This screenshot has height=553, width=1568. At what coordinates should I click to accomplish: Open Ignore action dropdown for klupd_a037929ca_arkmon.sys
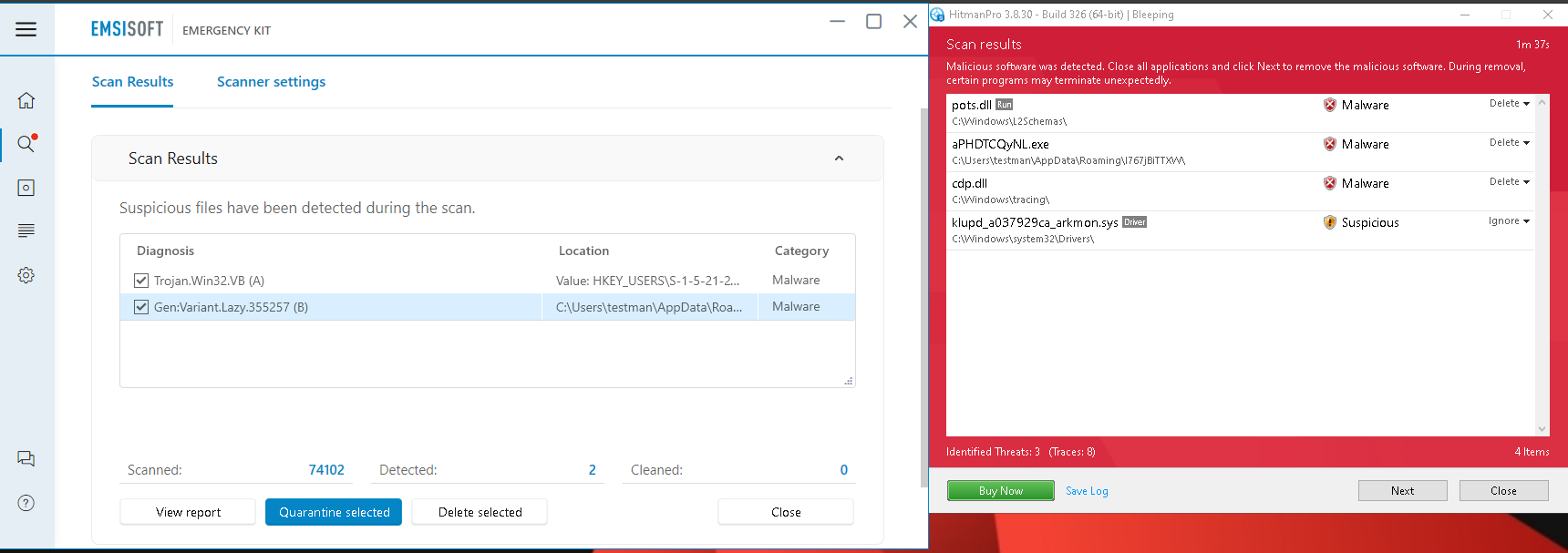1510,221
